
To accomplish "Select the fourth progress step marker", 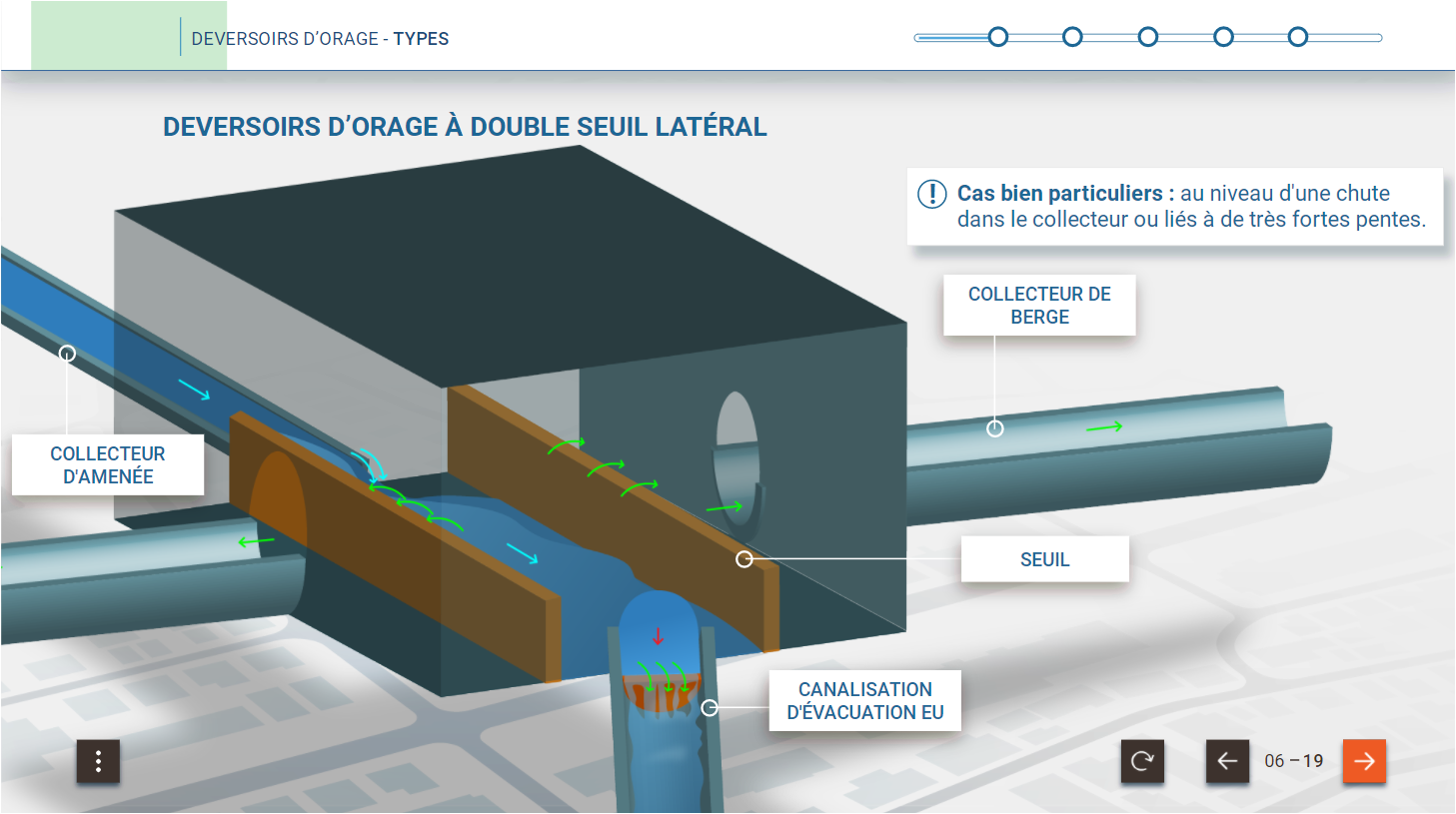I will (1223, 37).
